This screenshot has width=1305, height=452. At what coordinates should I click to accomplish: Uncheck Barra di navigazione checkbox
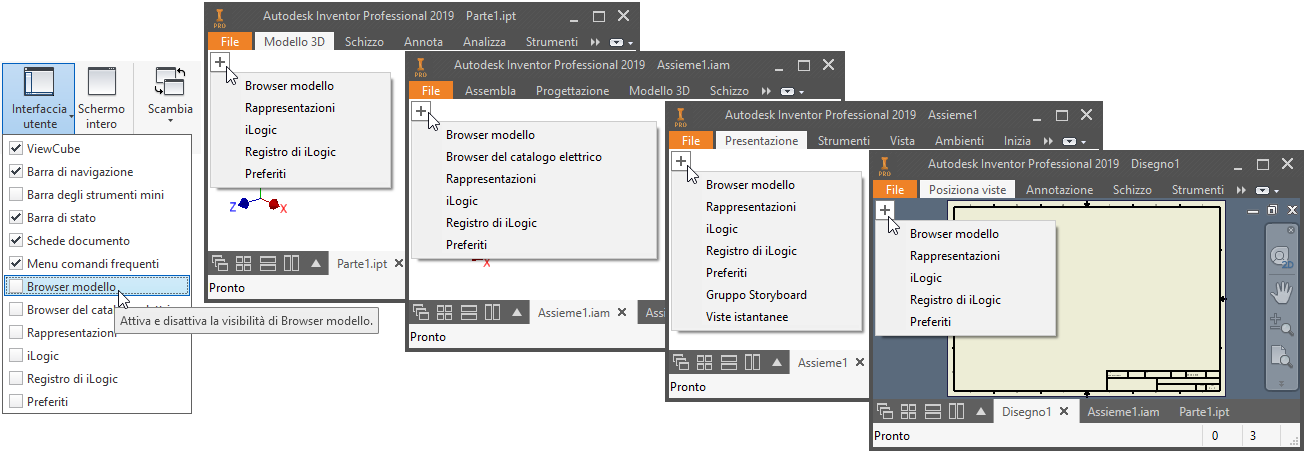click(15, 172)
